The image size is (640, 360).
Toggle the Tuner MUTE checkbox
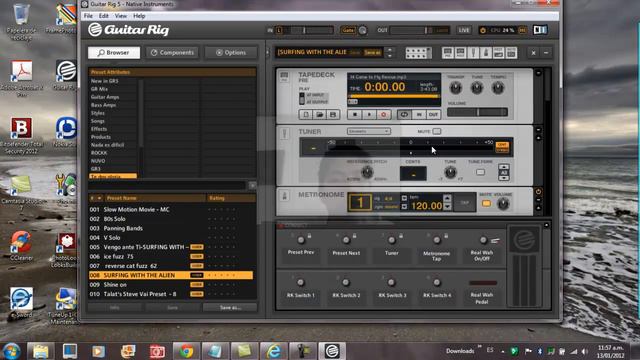pos(437,131)
